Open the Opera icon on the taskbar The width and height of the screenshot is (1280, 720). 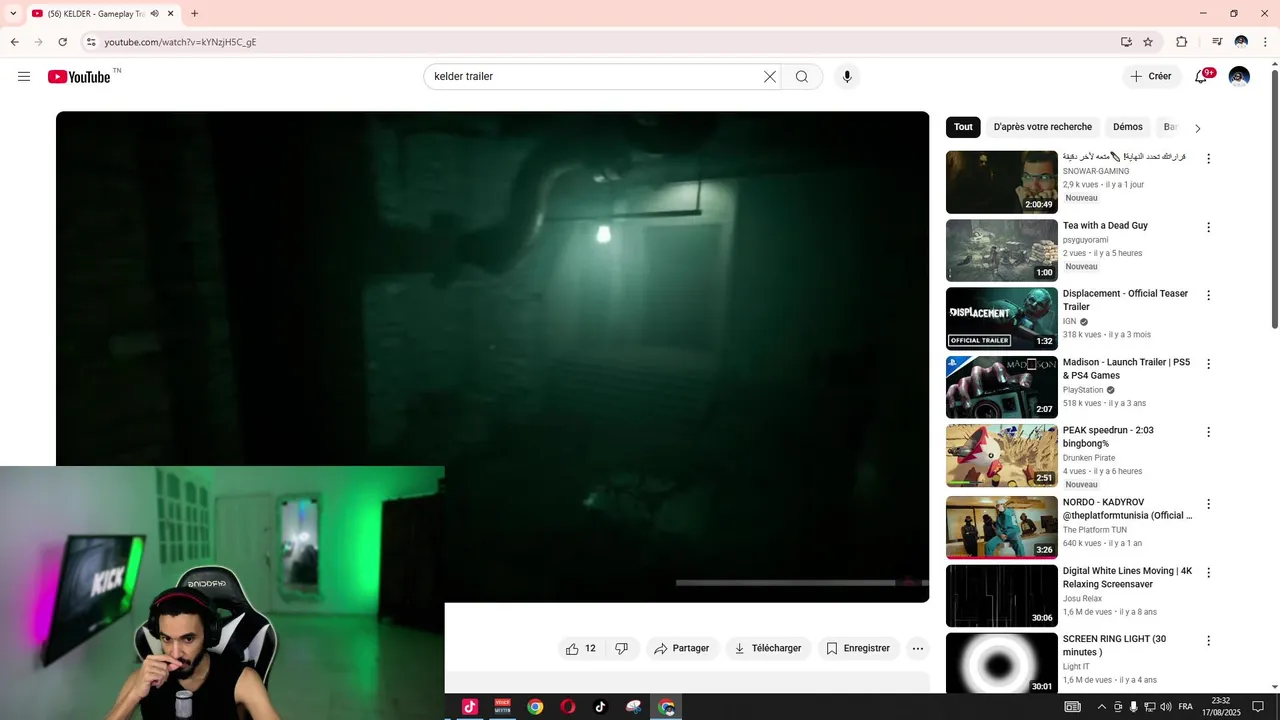(568, 707)
